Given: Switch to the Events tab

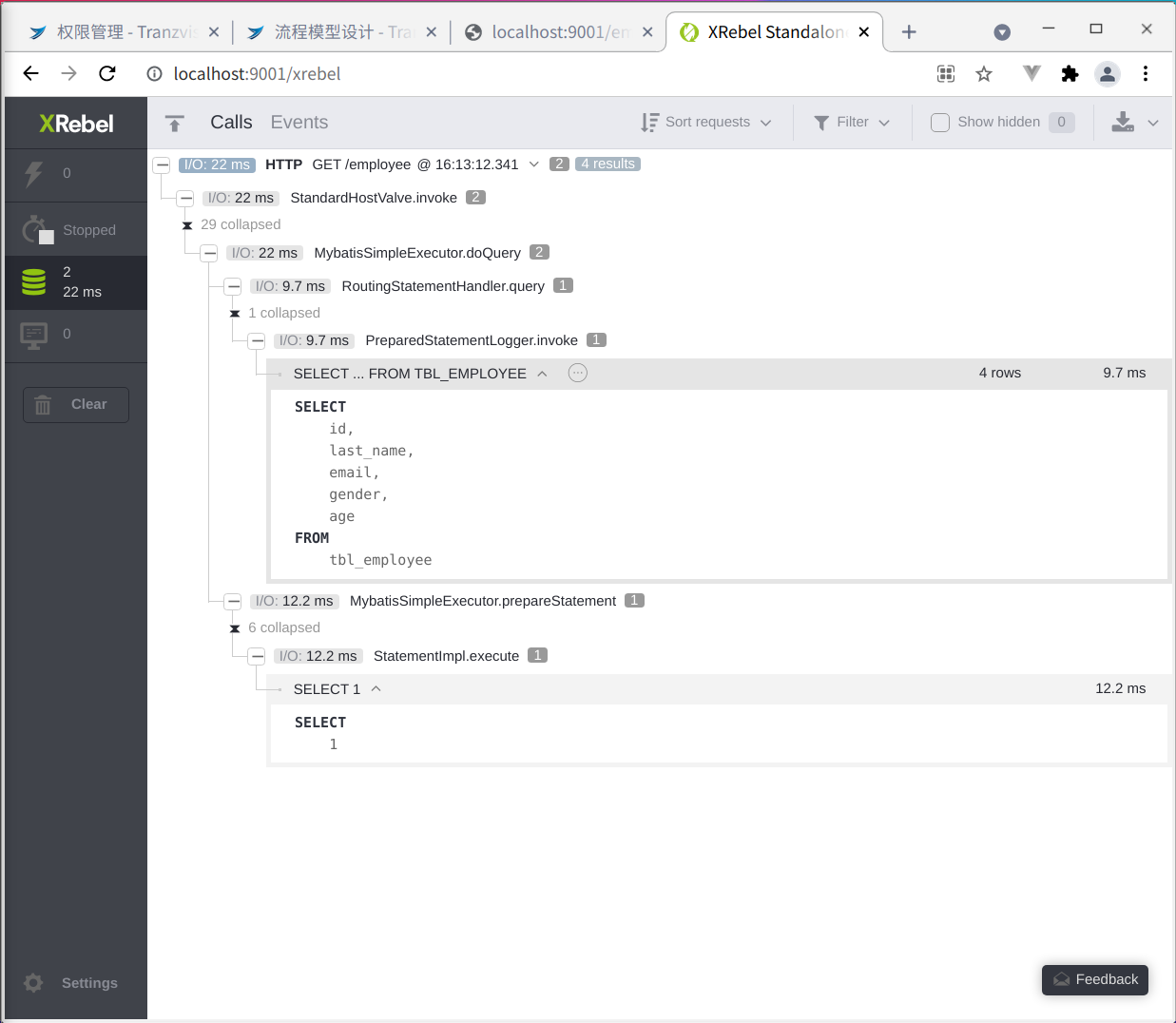Looking at the screenshot, I should coord(299,122).
